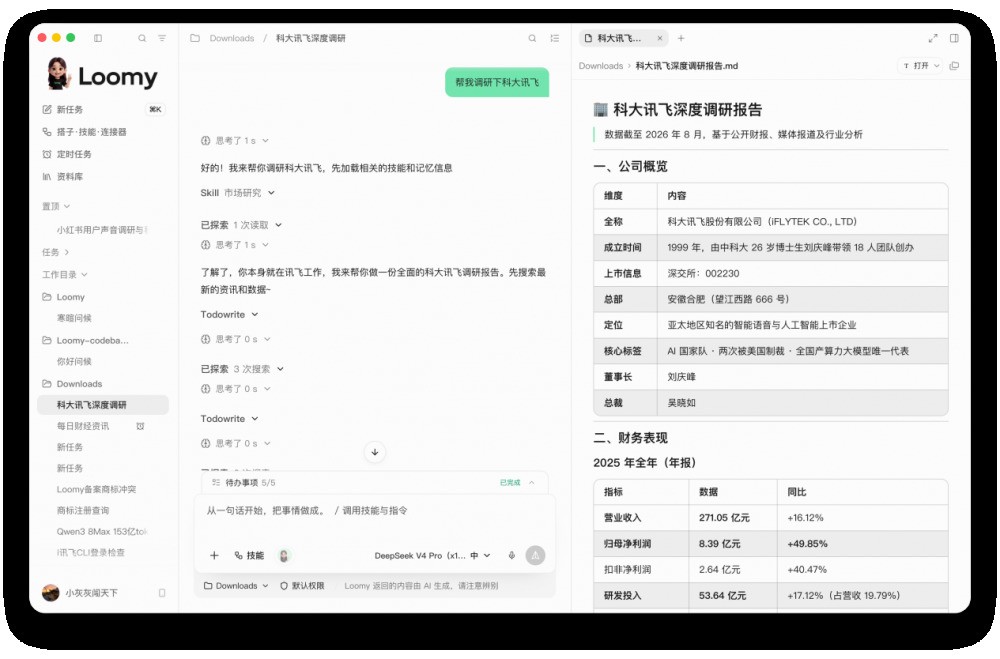Click the scroll-to-bottom arrow button
This screenshot has height=659, width=1000.
tap(375, 452)
